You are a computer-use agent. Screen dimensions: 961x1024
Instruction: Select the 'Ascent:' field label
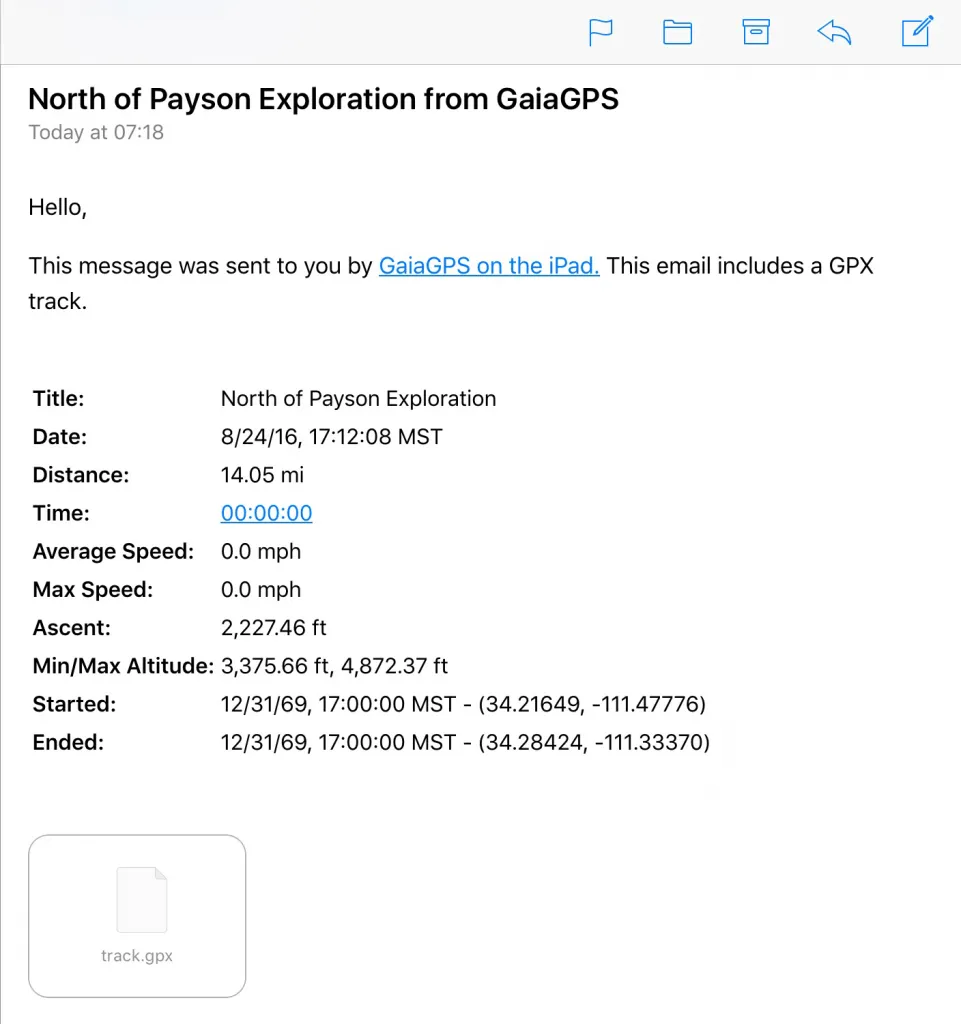coord(72,628)
